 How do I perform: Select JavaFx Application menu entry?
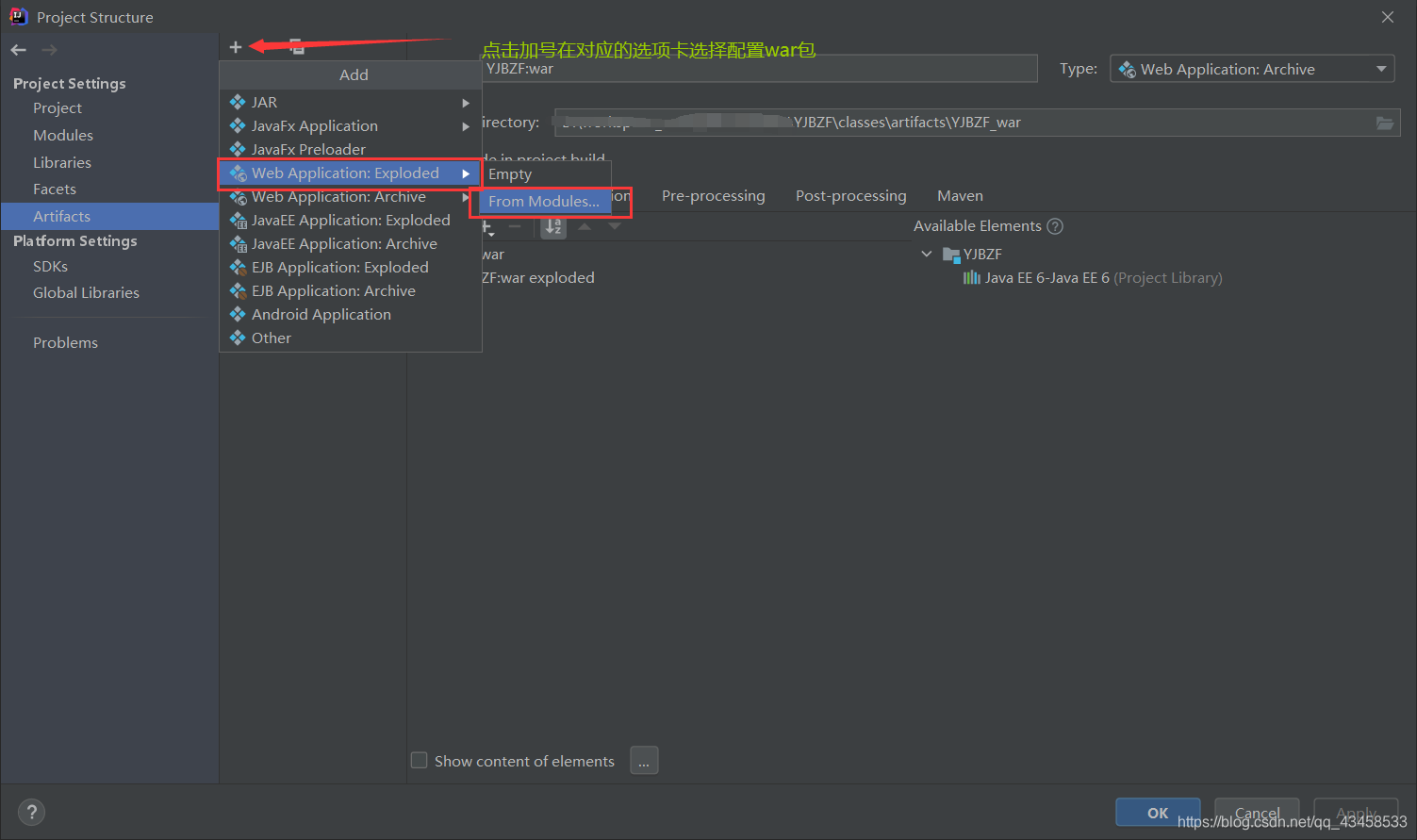coord(350,125)
